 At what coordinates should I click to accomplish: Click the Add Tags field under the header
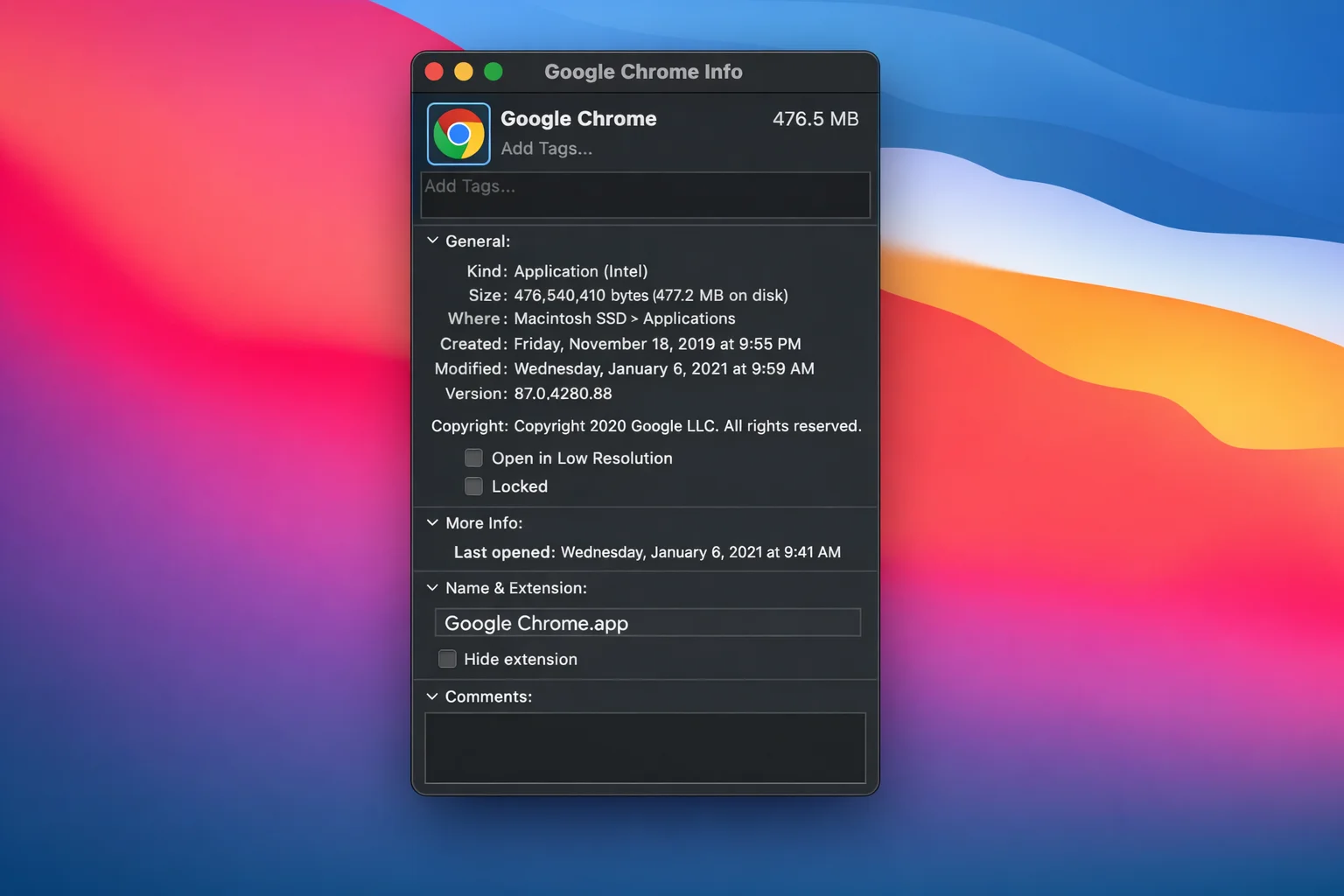[x=646, y=194]
